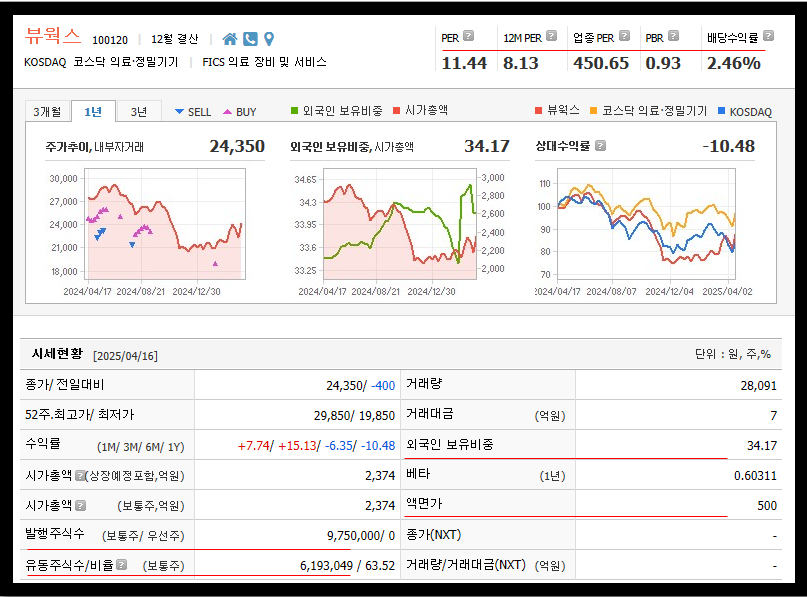Open help icon next to 배당수익률
807x597 pixels.
coord(768,36)
